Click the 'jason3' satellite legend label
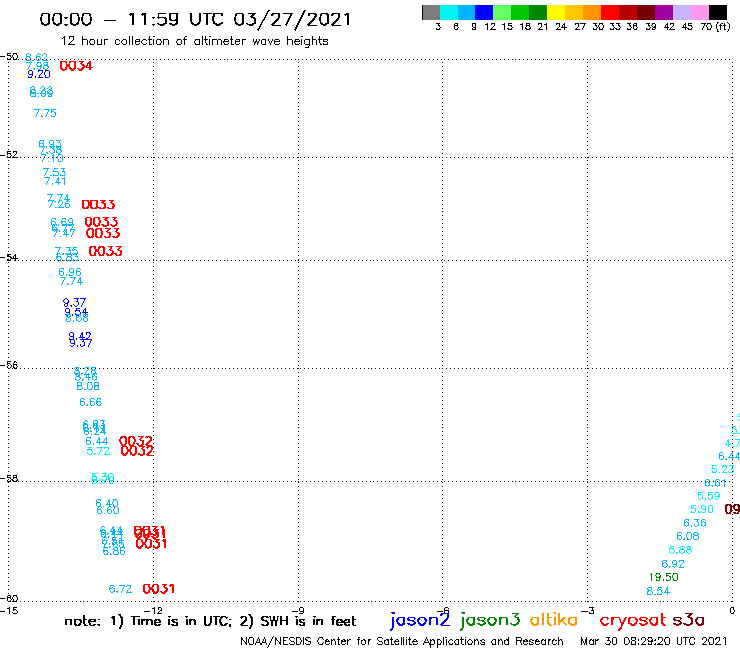The width and height of the screenshot is (740, 650). point(490,620)
